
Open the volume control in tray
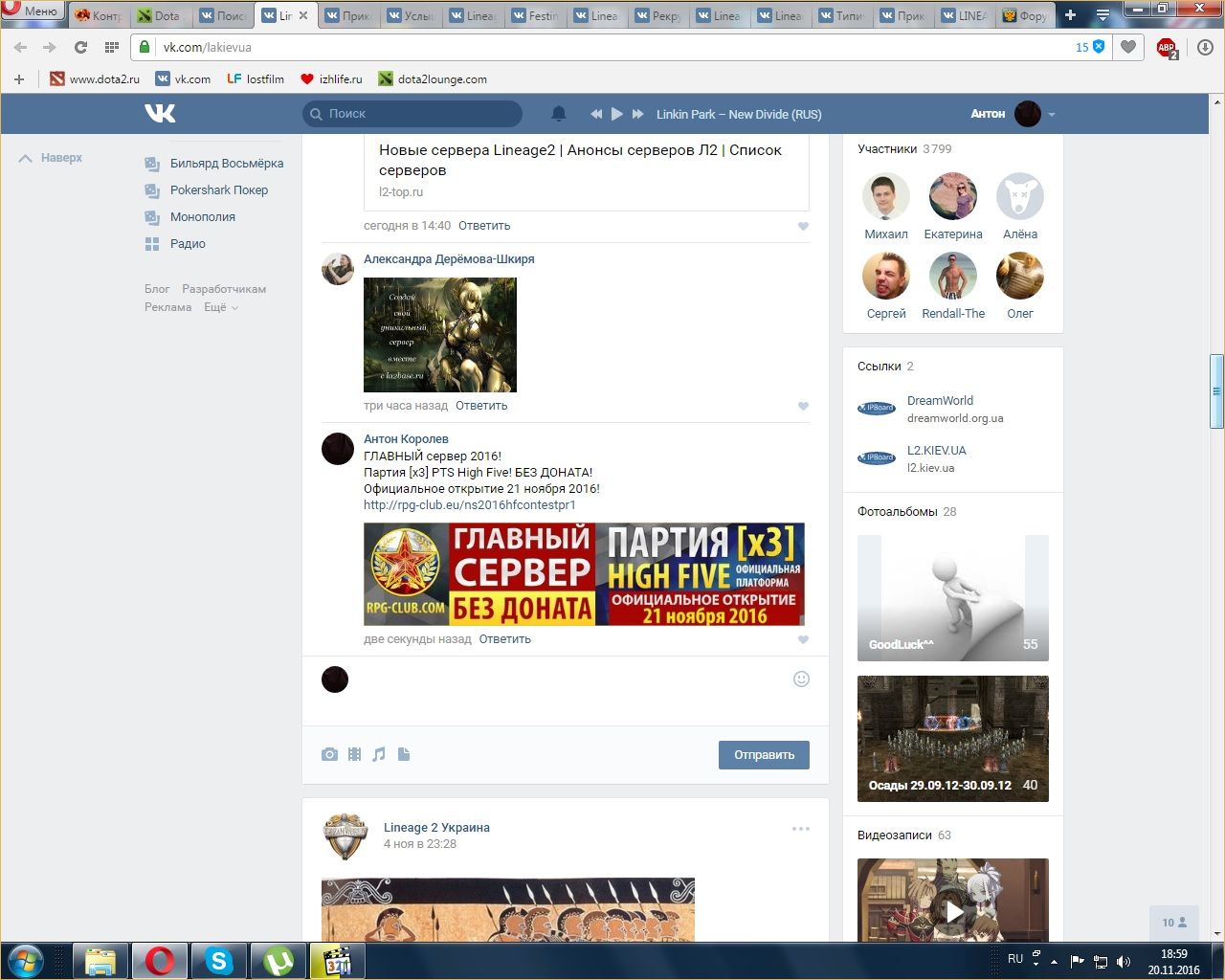pos(1124,962)
